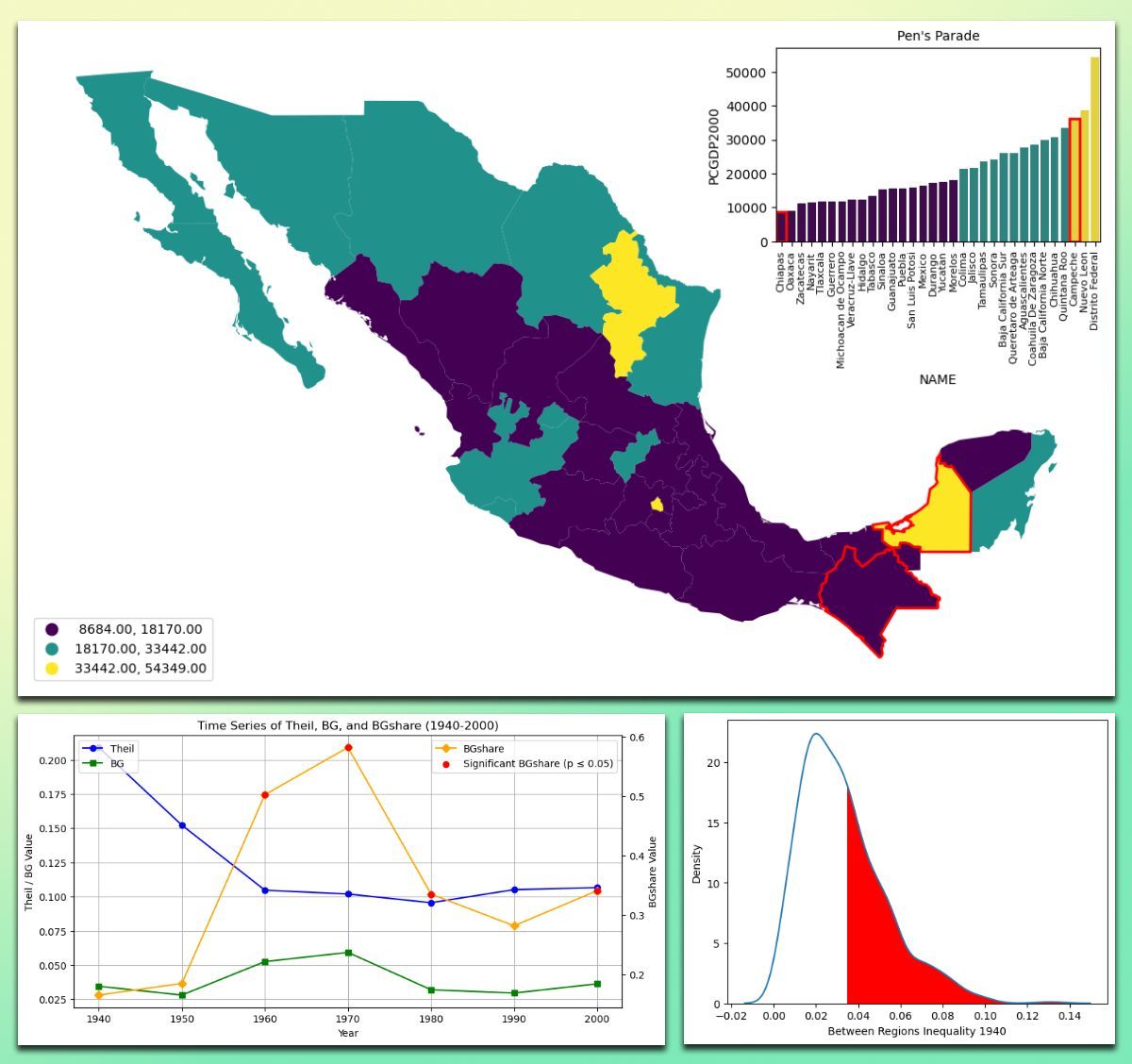Click the blue Theil point at 2000
This screenshot has height=1064, width=1132.
597,888
